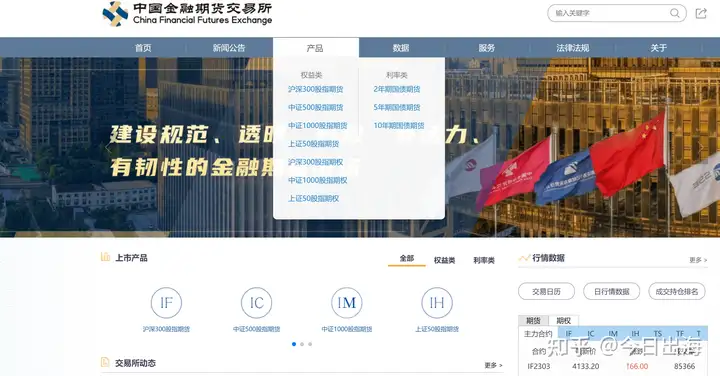Click the 上证50股指期货 label under IH
This screenshot has width=720, height=376.
point(437,329)
